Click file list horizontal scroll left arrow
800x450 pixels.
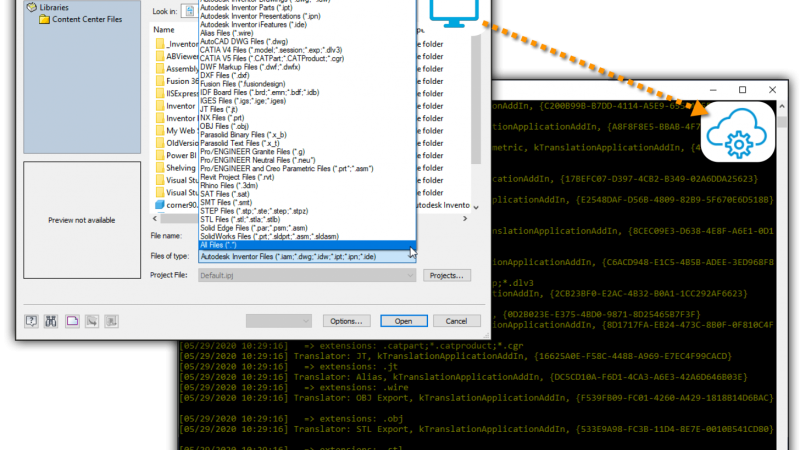tap(155, 218)
